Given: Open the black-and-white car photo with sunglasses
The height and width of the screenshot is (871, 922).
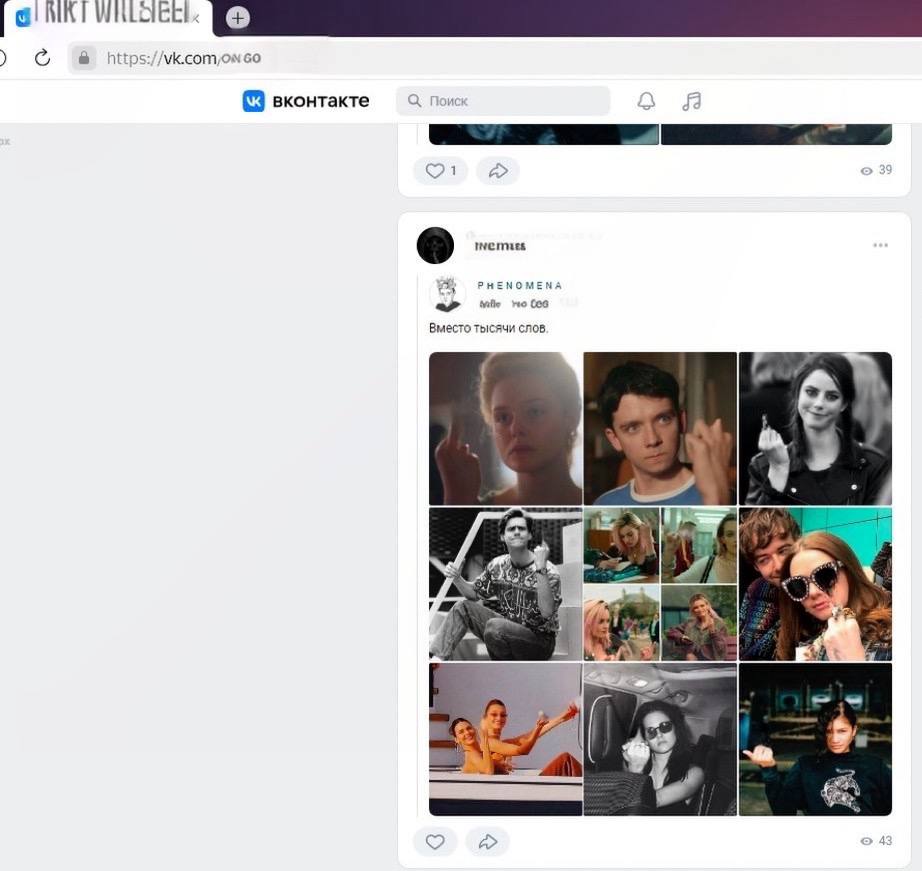Looking at the screenshot, I should click(x=660, y=739).
